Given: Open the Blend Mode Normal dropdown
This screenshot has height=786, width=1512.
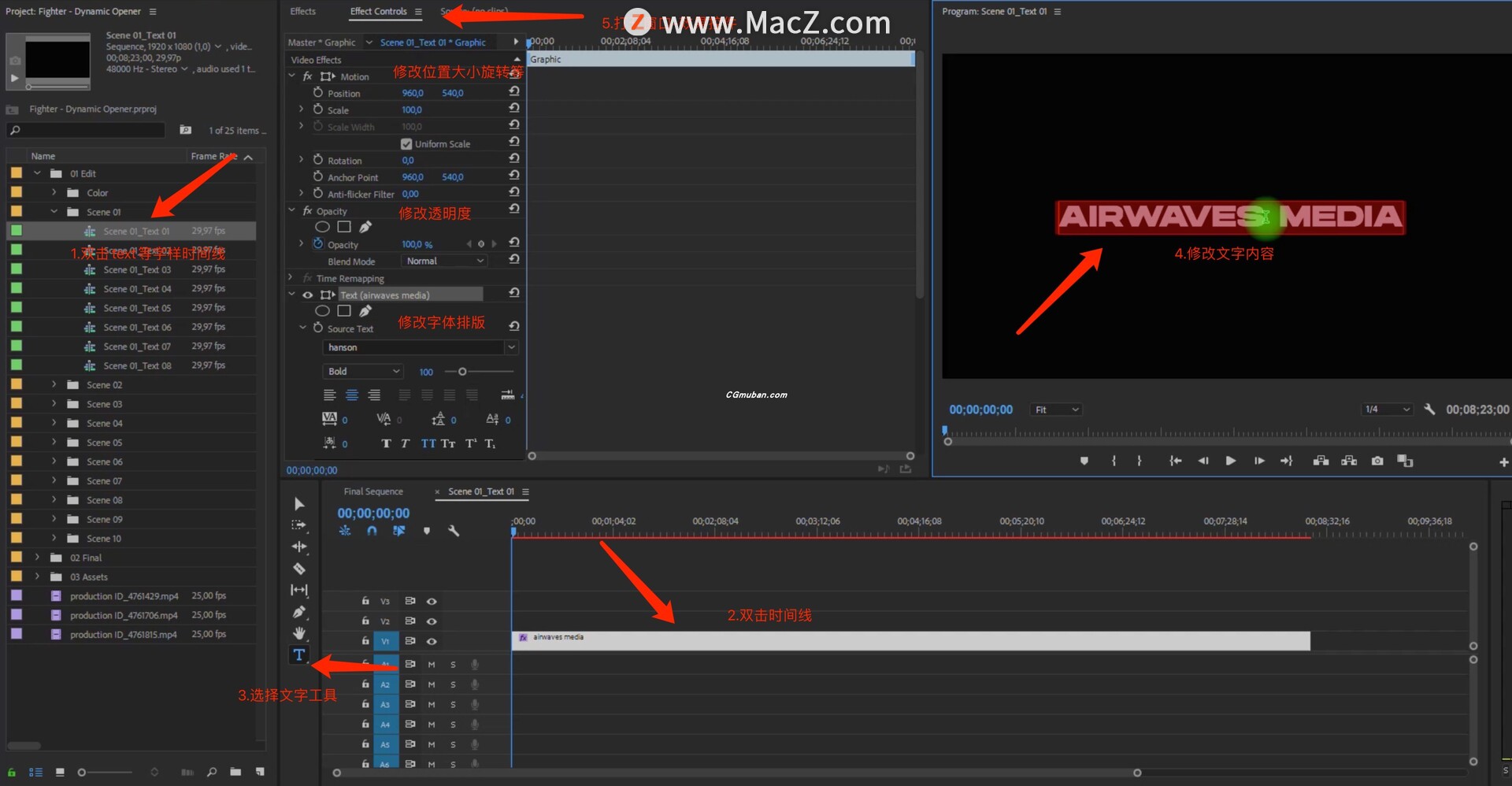Looking at the screenshot, I should (445, 261).
